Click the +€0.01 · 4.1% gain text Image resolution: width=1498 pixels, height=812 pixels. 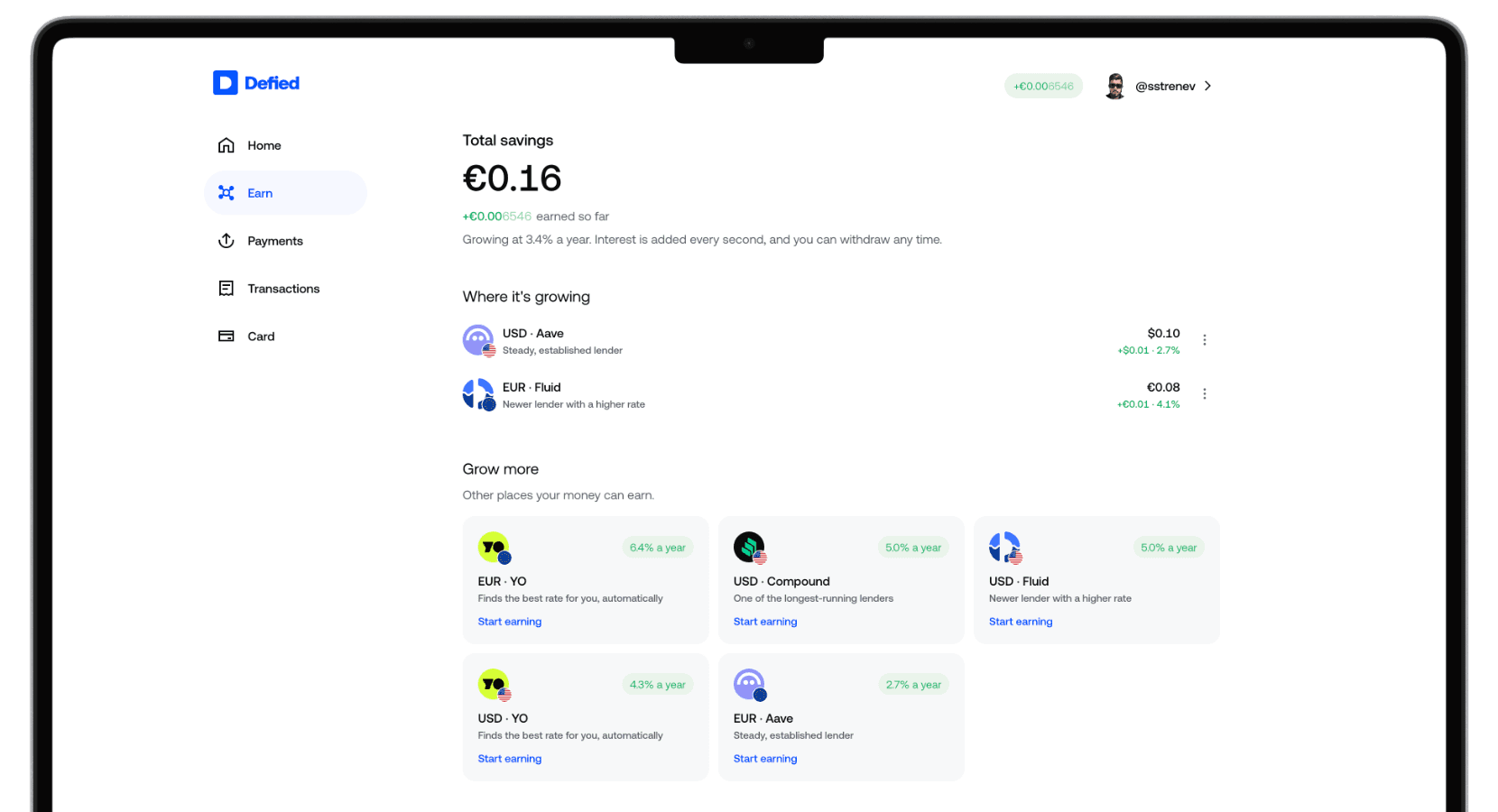(1148, 404)
